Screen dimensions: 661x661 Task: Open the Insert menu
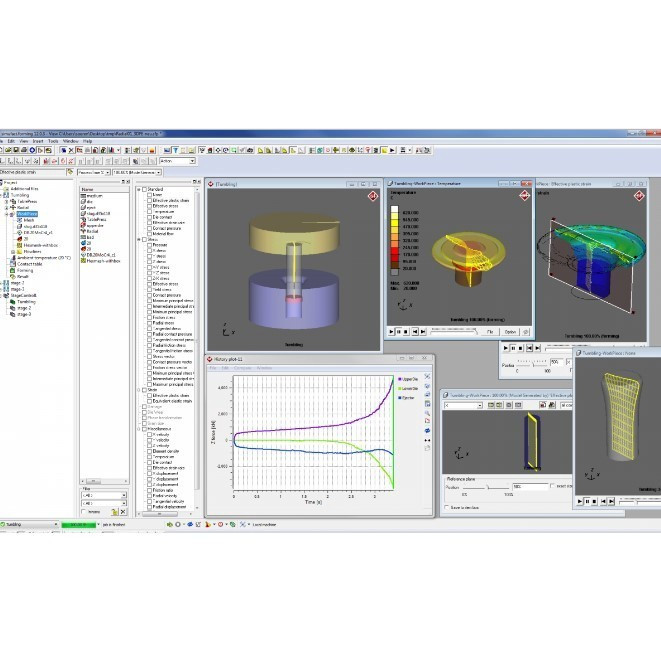pos(38,141)
